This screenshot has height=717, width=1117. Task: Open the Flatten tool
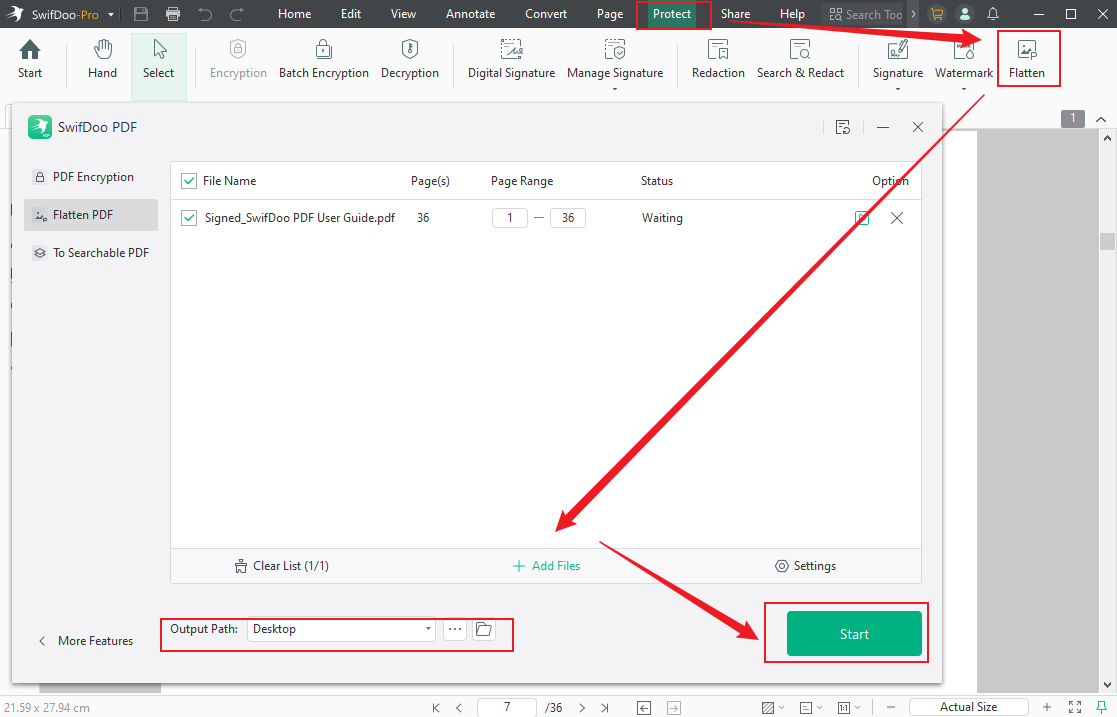pos(1028,58)
